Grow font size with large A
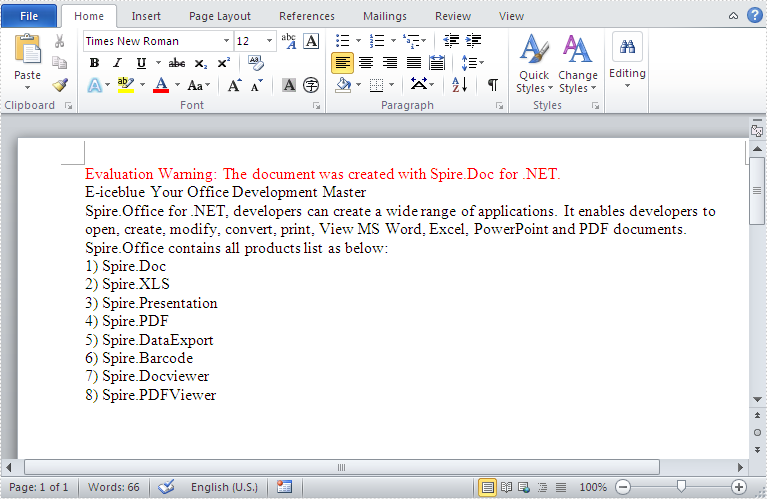 [x=234, y=86]
